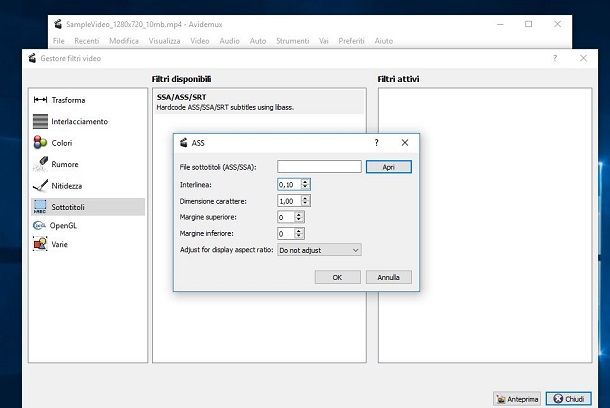610x408 pixels.
Task: Click inside the Filtri attivi list
Action: pos(485,225)
